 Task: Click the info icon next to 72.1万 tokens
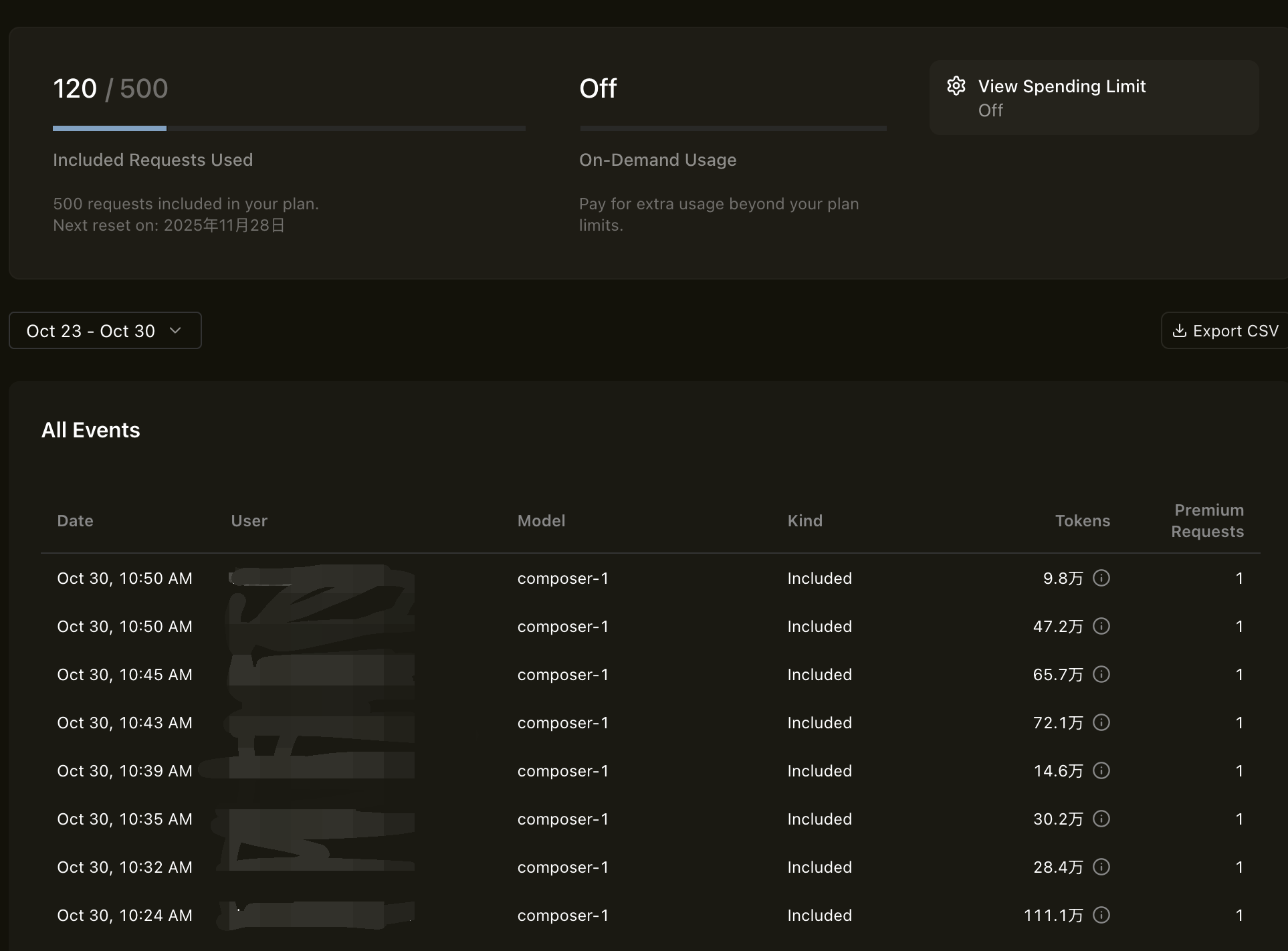point(1101,722)
